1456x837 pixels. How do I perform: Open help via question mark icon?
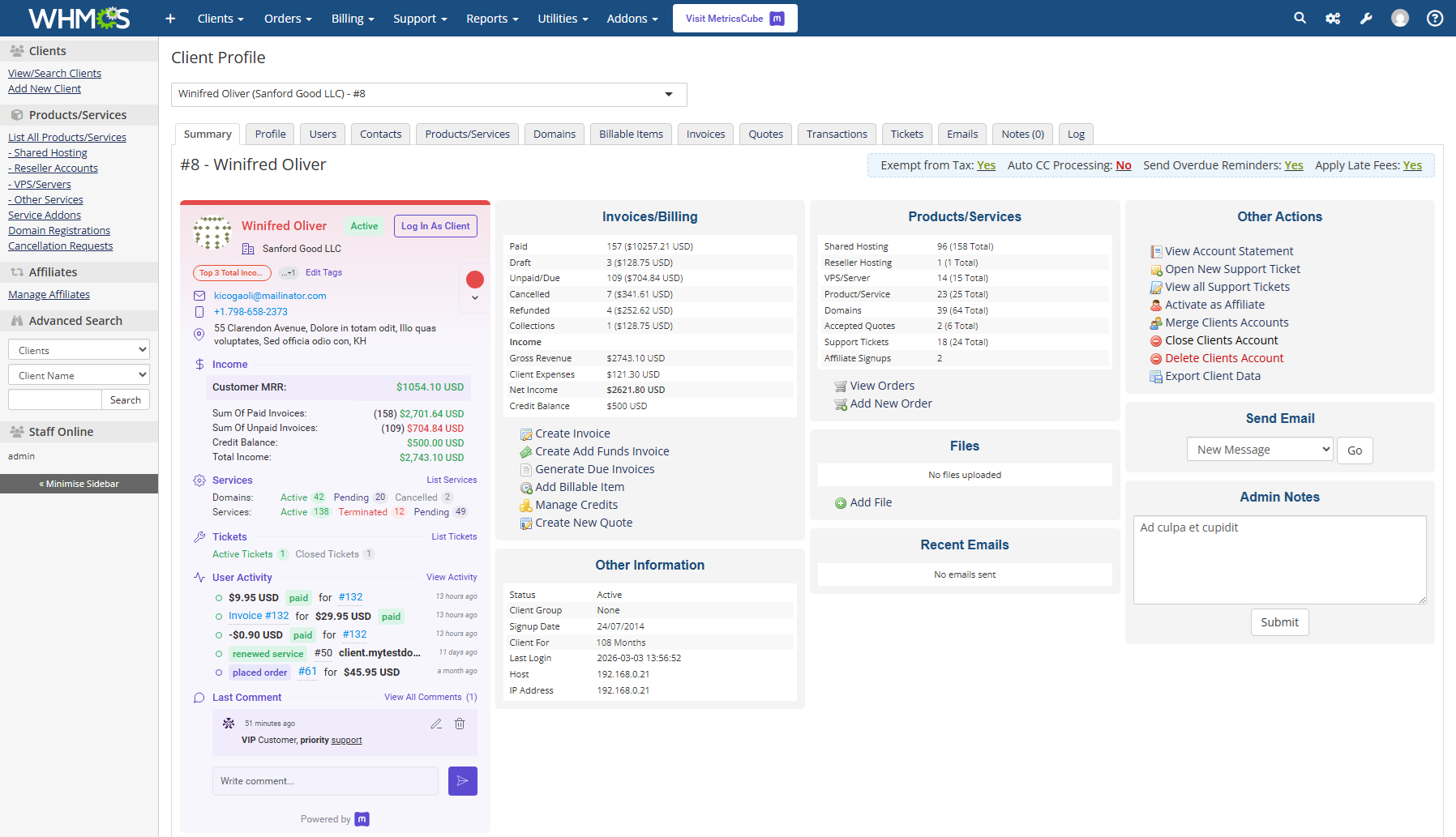pos(1434,18)
